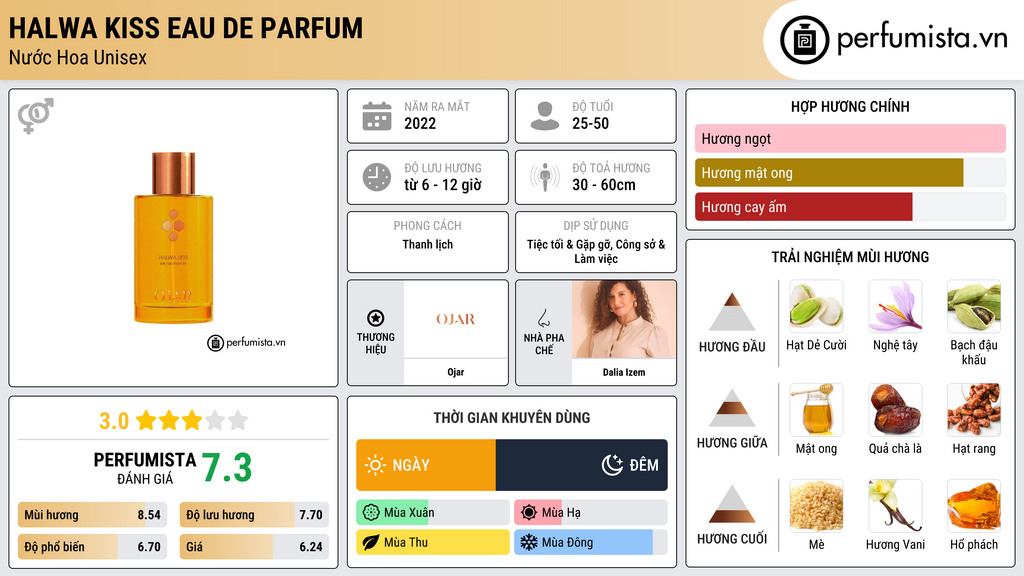This screenshot has height=576, width=1024.
Task: Click the sillage person icon for Độ Toả Hương
Action: point(545,177)
